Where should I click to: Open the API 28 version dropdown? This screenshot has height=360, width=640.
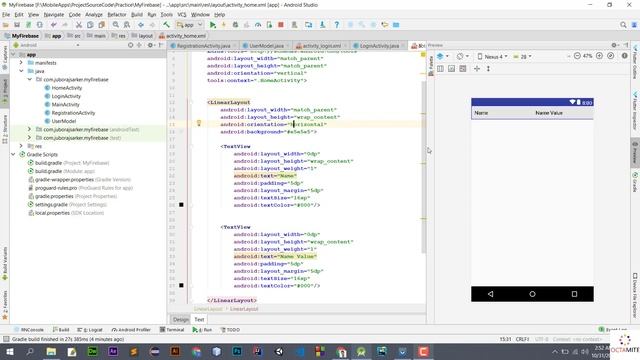(522, 56)
